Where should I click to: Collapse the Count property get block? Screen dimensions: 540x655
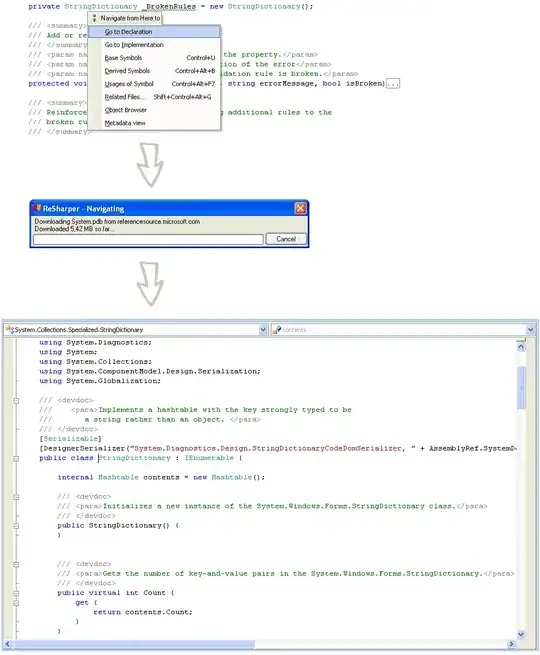pos(16,603)
